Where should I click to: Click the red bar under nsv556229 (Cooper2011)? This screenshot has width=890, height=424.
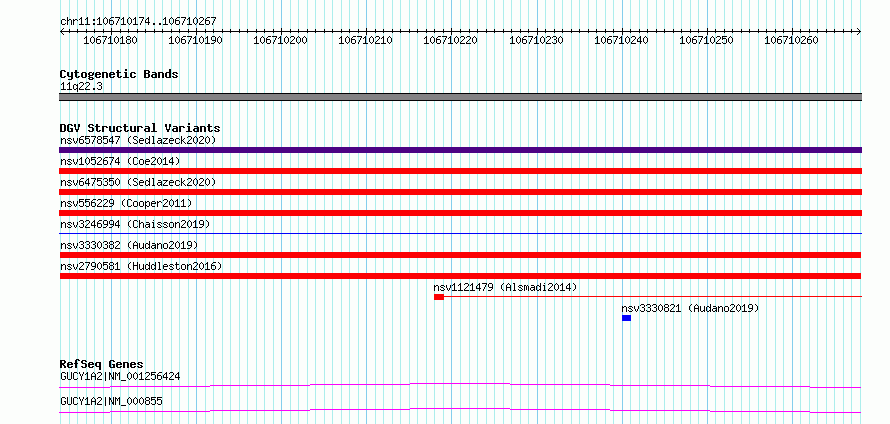[460, 213]
